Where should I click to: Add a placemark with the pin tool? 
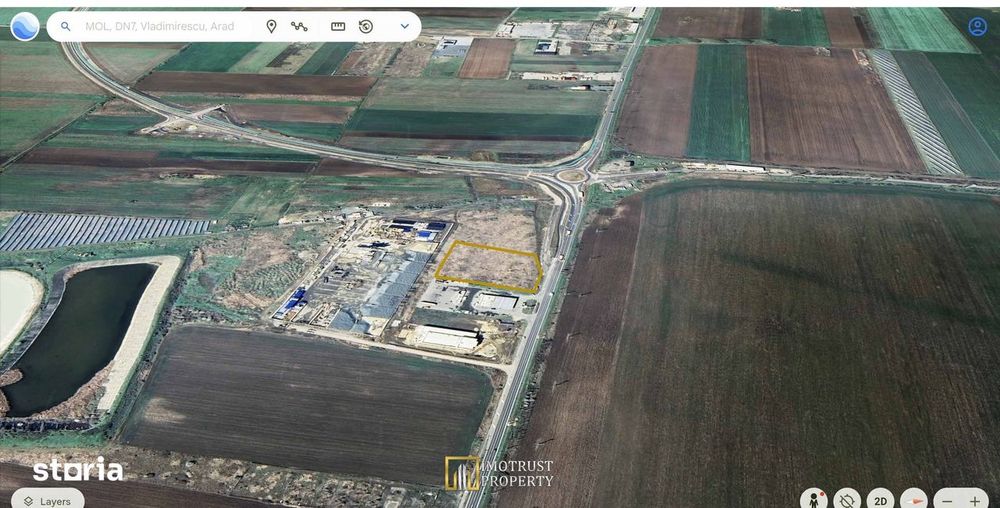[271, 27]
